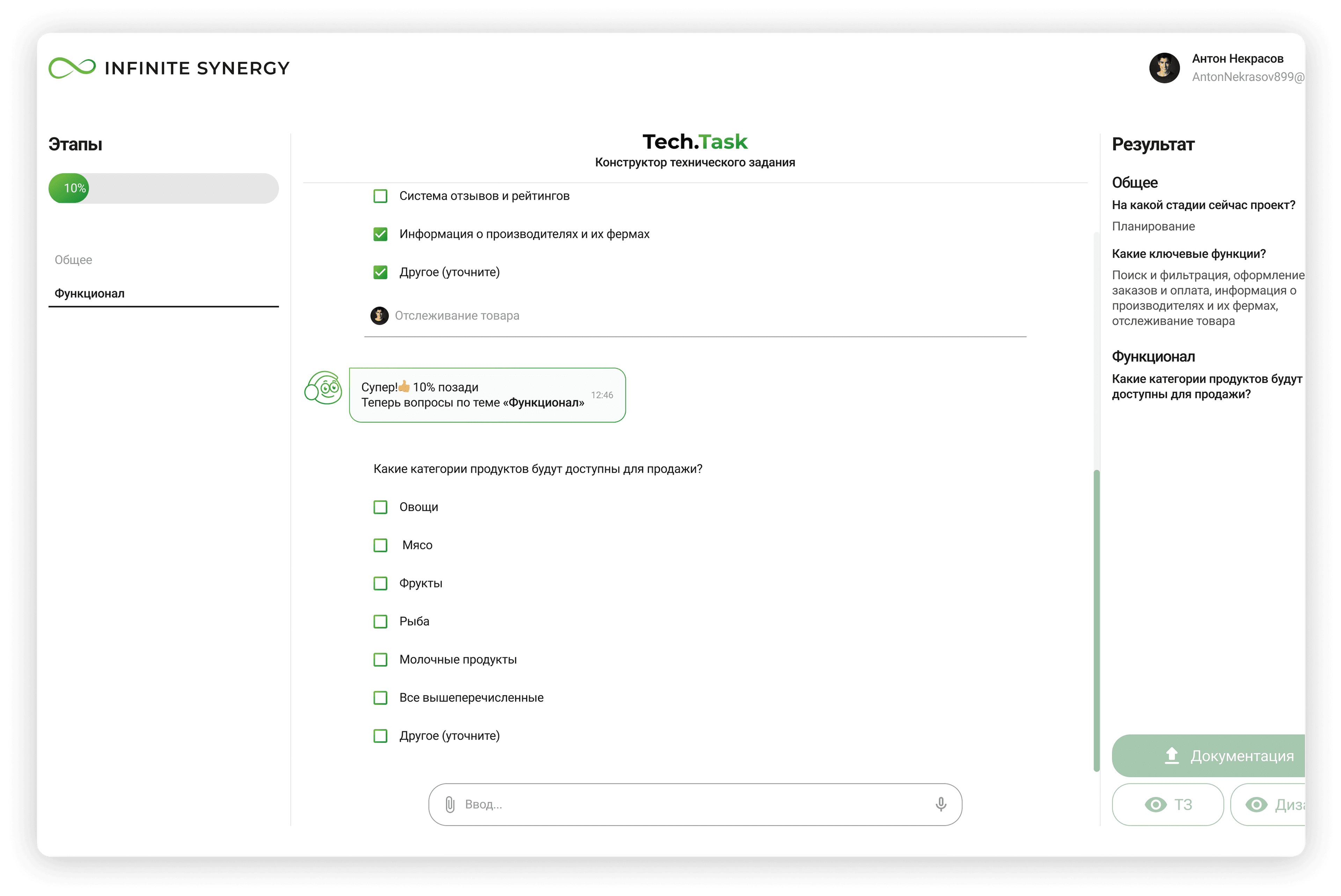This screenshot has width=1341, height=896.
Task: Select the Рыба checkbox
Action: point(380,621)
